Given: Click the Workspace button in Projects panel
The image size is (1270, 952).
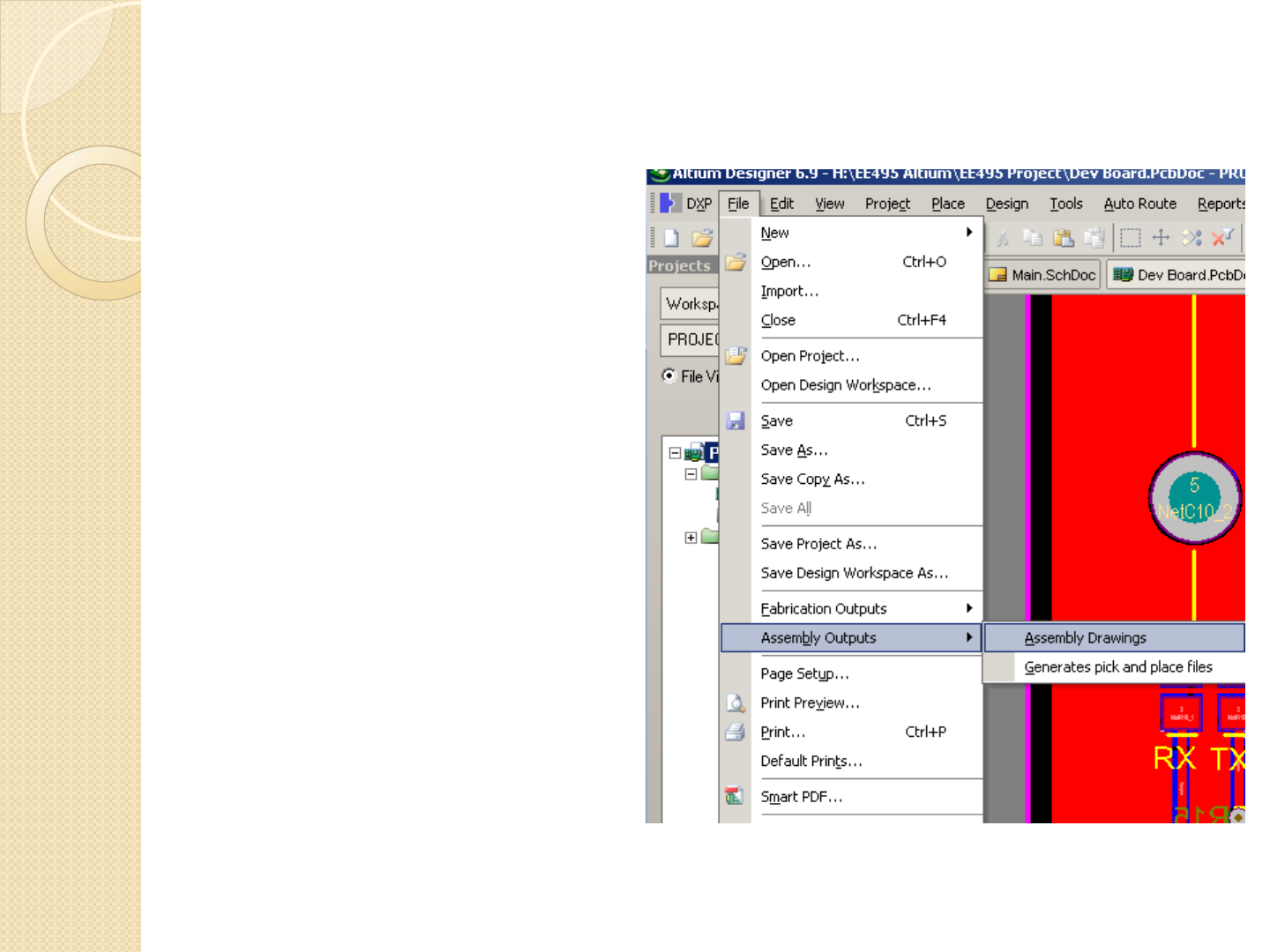Looking at the screenshot, I should point(691,303).
